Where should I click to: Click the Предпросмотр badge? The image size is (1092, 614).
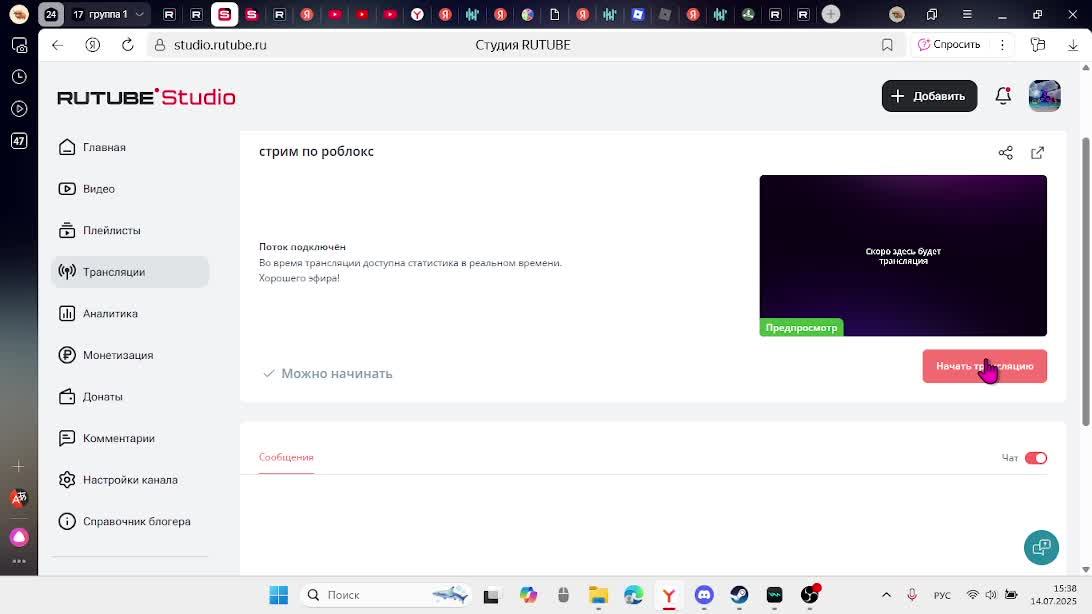point(802,327)
